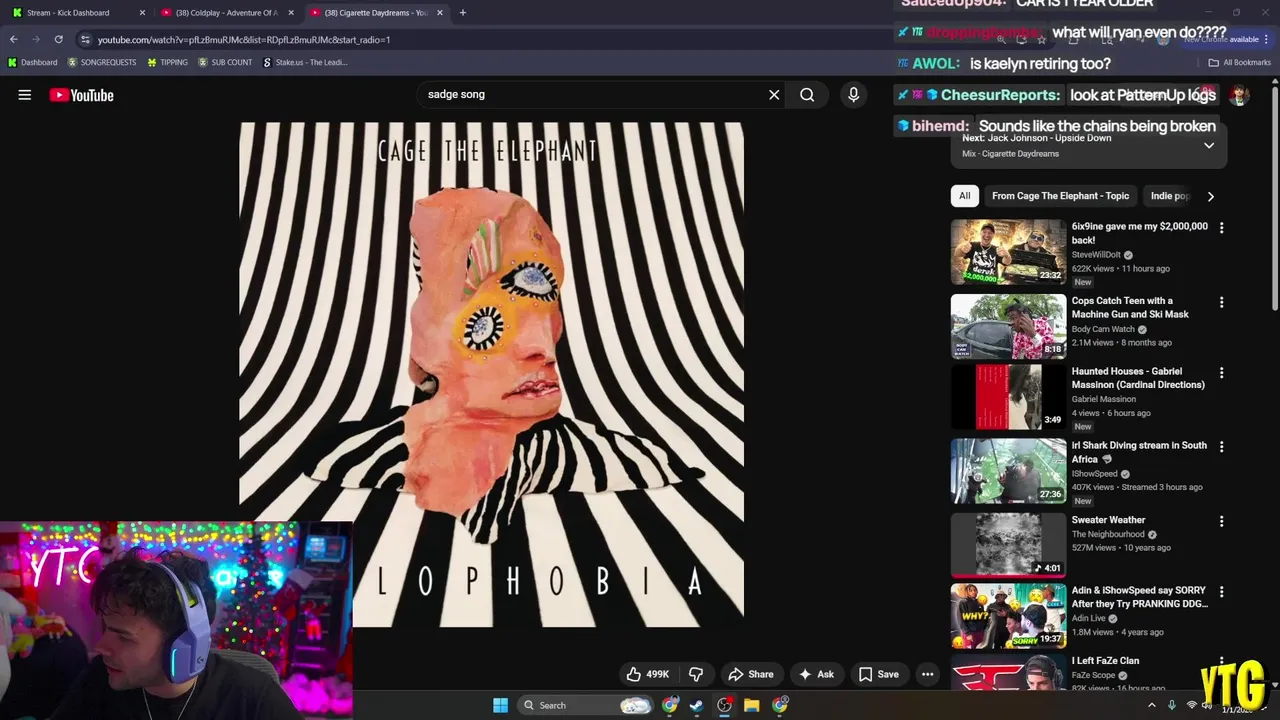Expand the Mix - Cigarette Daydreams playlist
The width and height of the screenshot is (1280, 720).
click(1208, 146)
